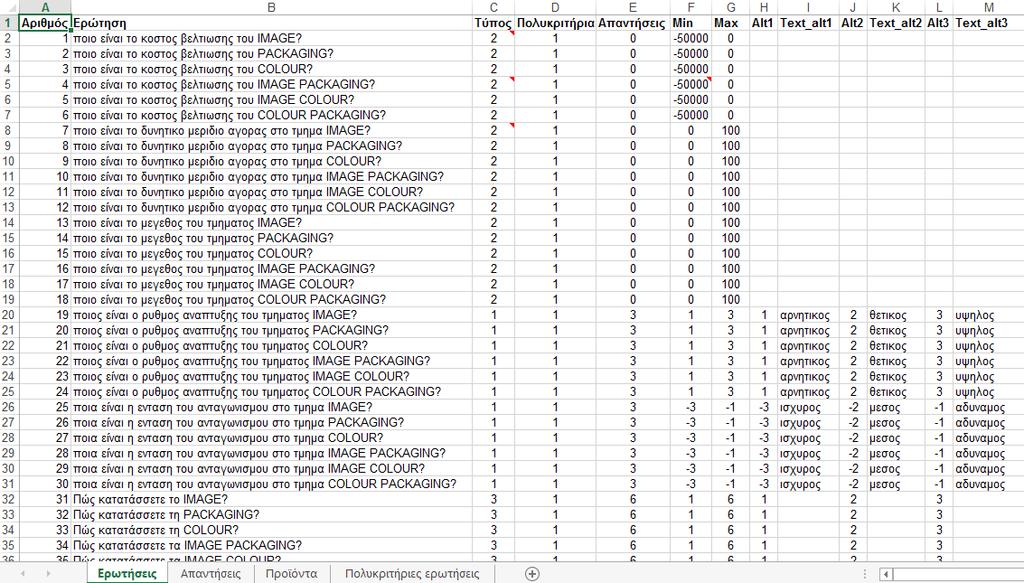Click question 'ποιο είναι το μεγεθος του τμηματος IMAGE COLOUR?'
This screenshot has width=1024, height=583.
tap(272, 284)
